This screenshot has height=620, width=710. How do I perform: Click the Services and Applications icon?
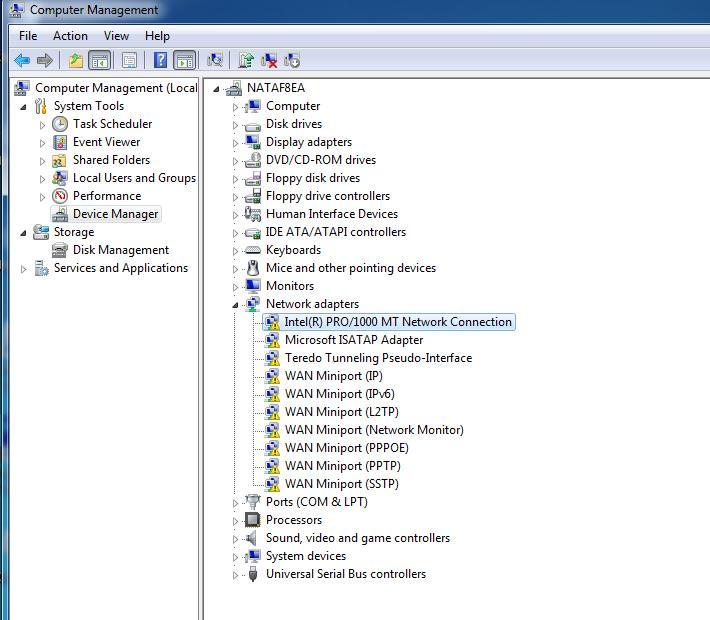[x=41, y=268]
